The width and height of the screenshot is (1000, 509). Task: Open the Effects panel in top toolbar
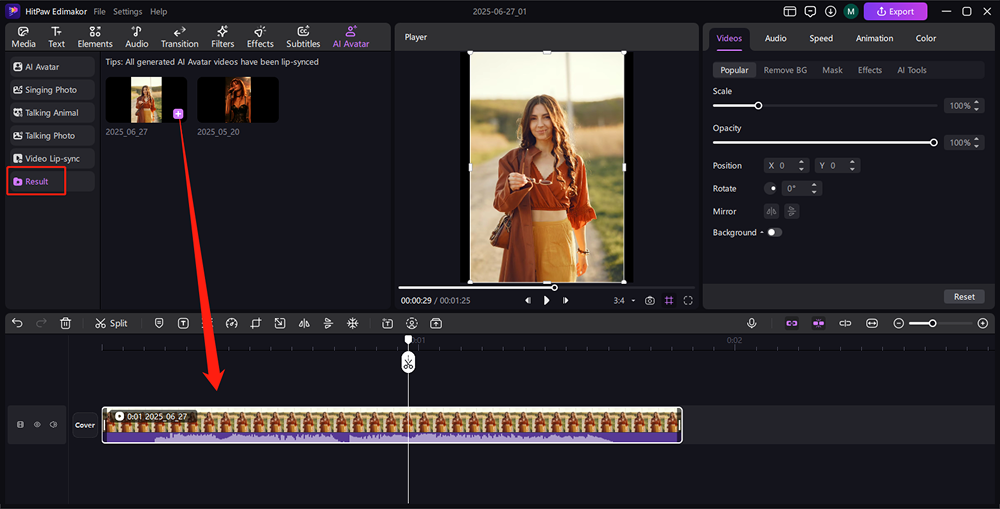[x=260, y=37]
